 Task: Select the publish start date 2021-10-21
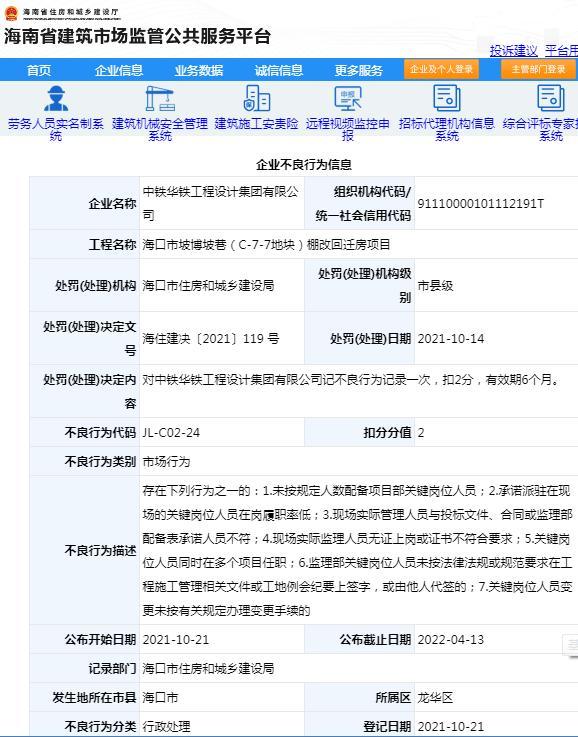176,639
